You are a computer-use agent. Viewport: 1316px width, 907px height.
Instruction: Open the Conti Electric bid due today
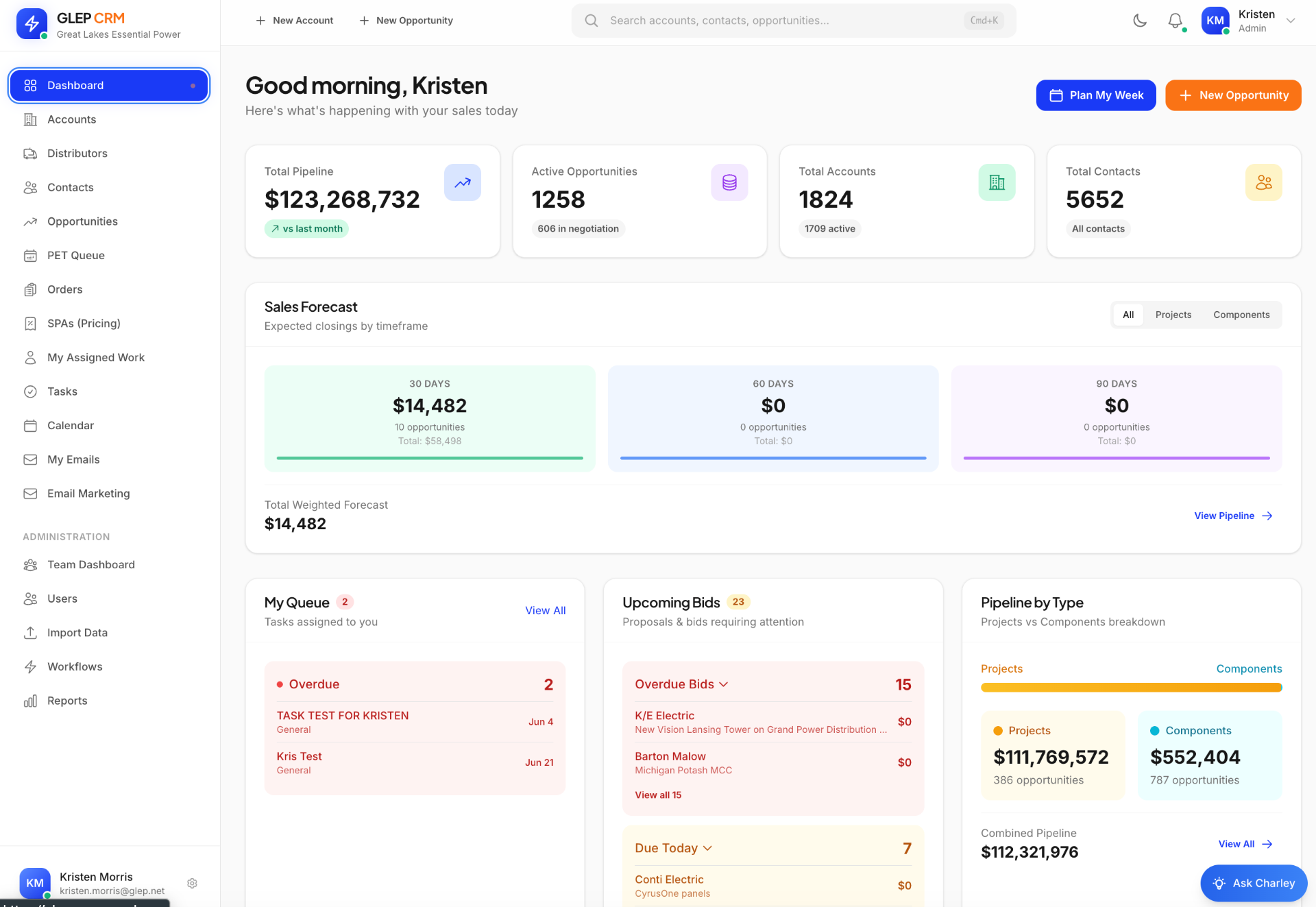tap(773, 886)
